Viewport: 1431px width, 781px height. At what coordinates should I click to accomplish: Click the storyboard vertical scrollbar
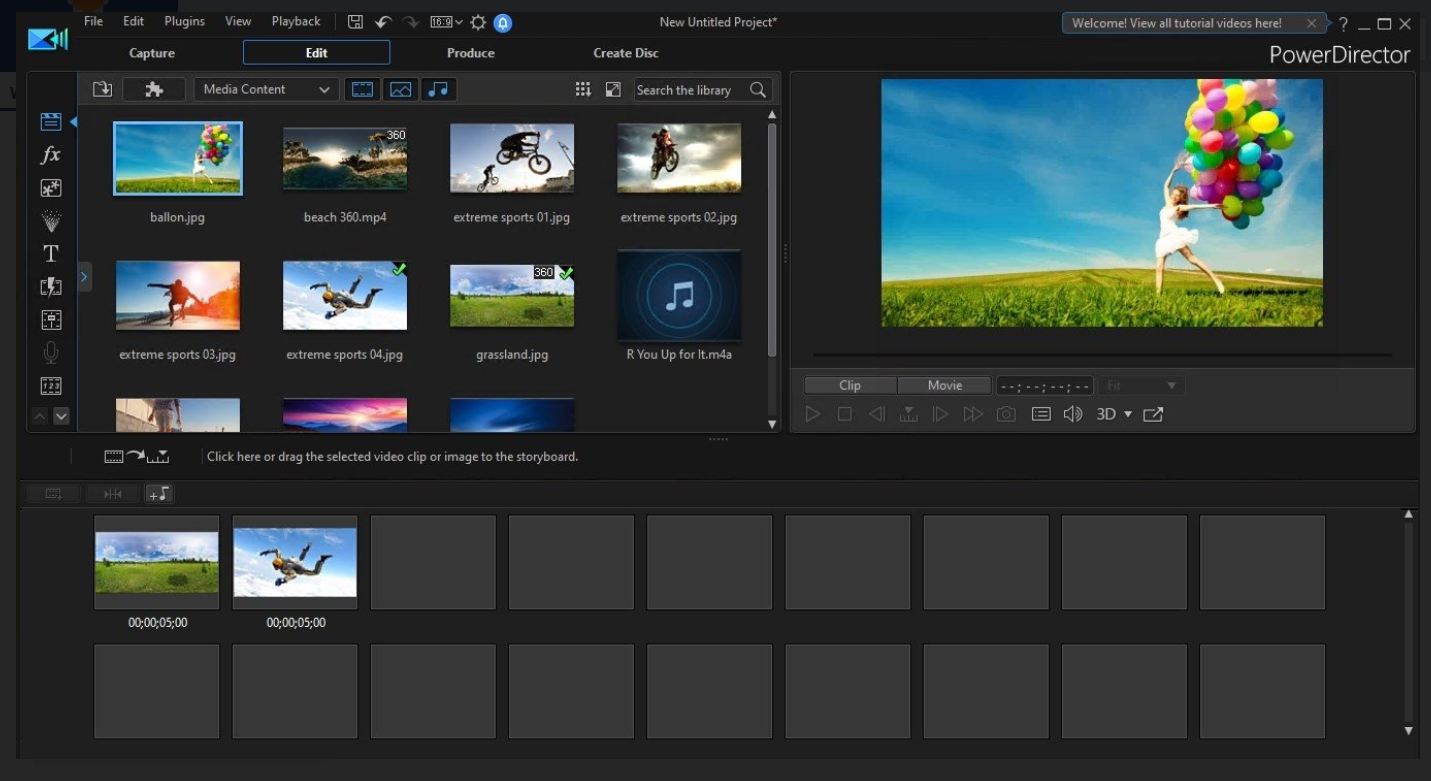tap(1408, 624)
